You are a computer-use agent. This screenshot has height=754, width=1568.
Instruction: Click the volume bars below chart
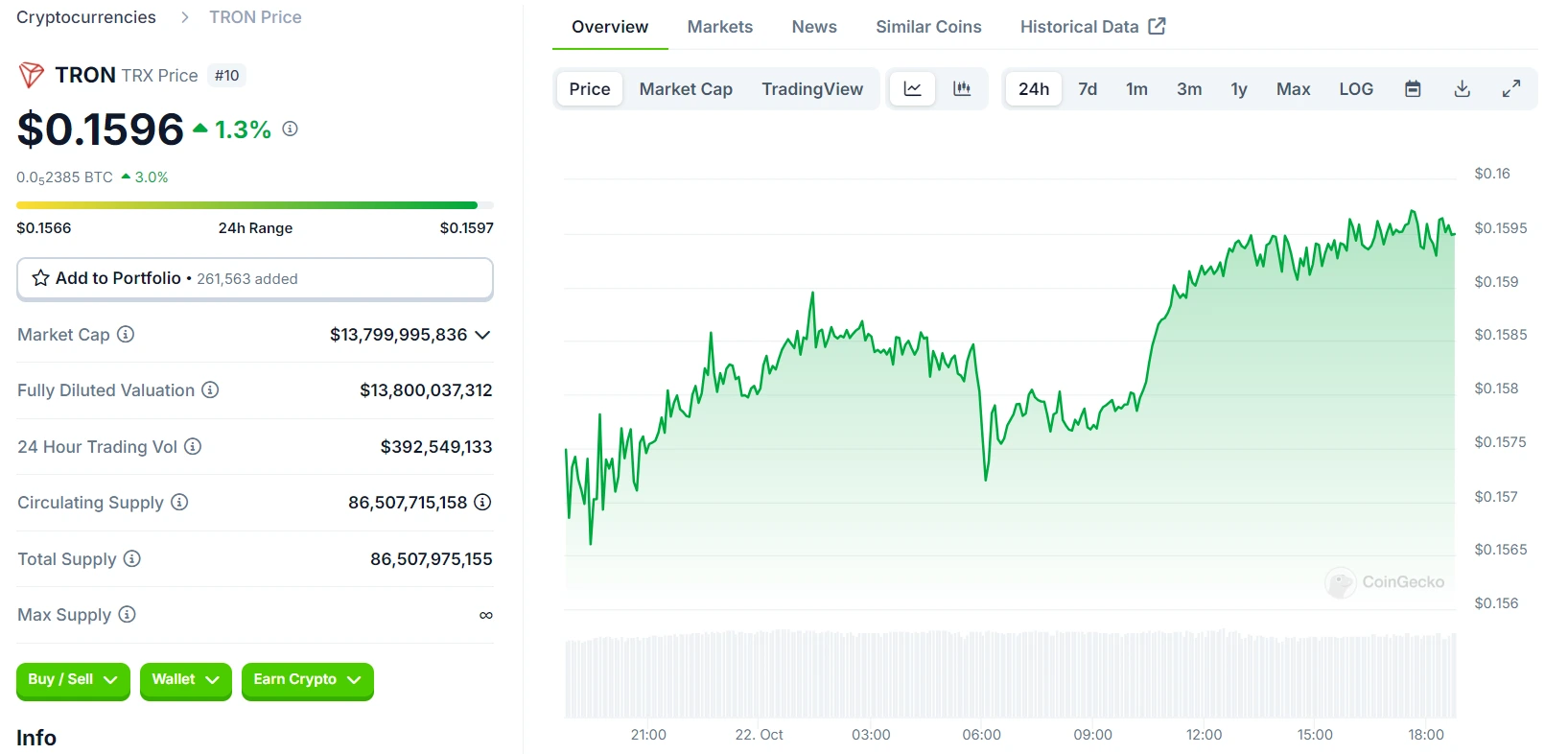tap(1011, 674)
